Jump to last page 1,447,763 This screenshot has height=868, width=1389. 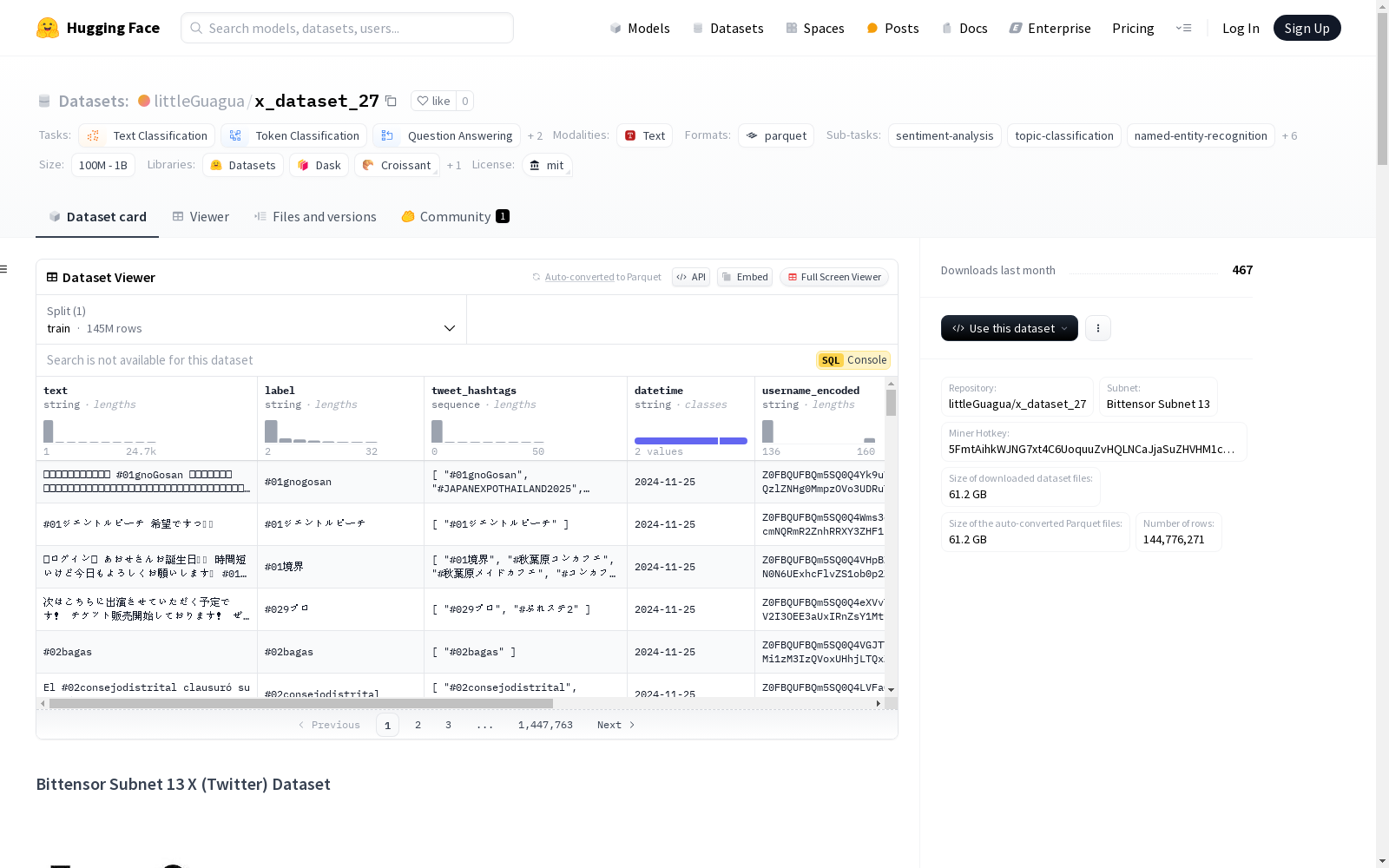pos(545,725)
